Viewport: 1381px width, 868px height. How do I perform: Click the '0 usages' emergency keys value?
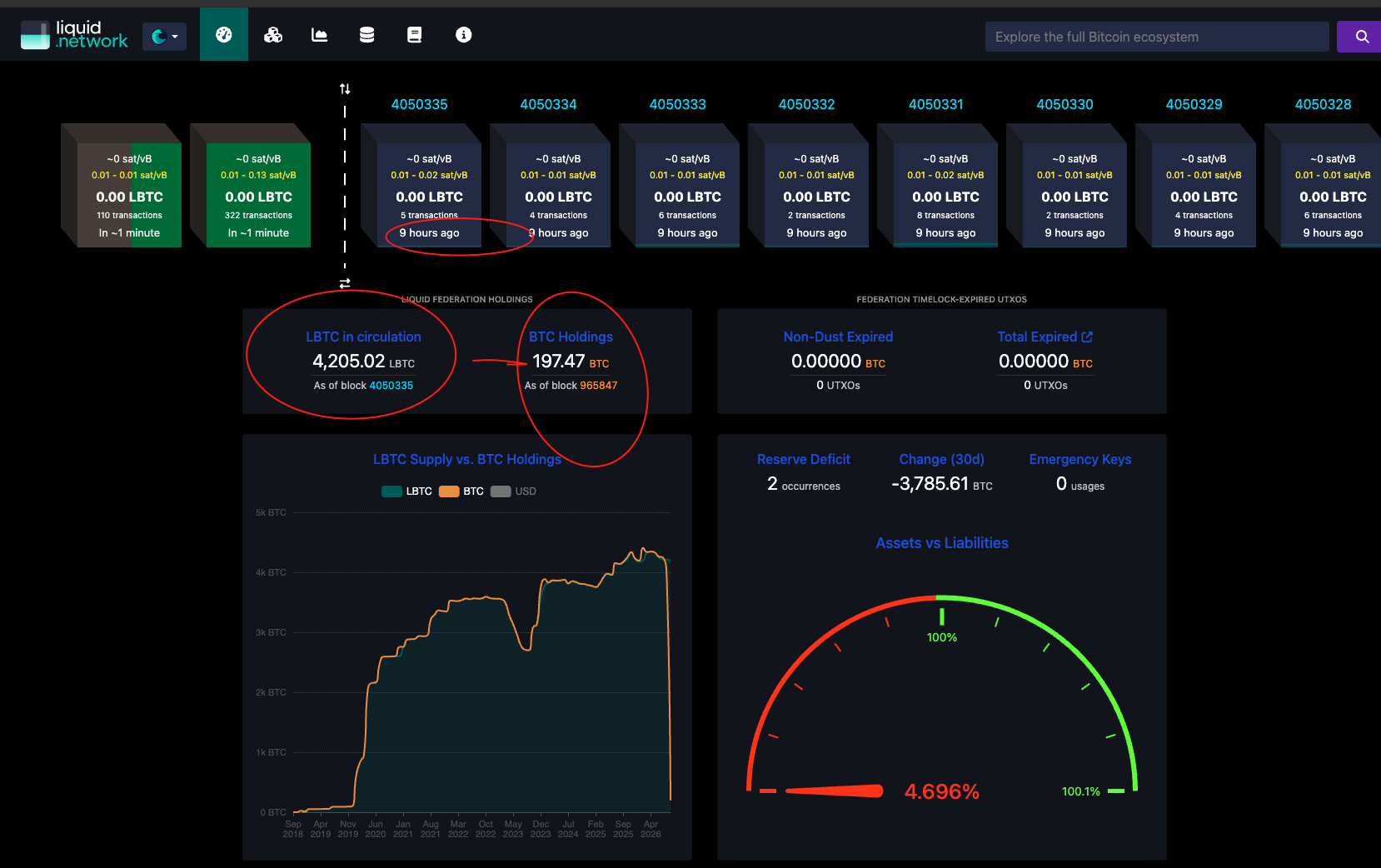tap(1080, 484)
